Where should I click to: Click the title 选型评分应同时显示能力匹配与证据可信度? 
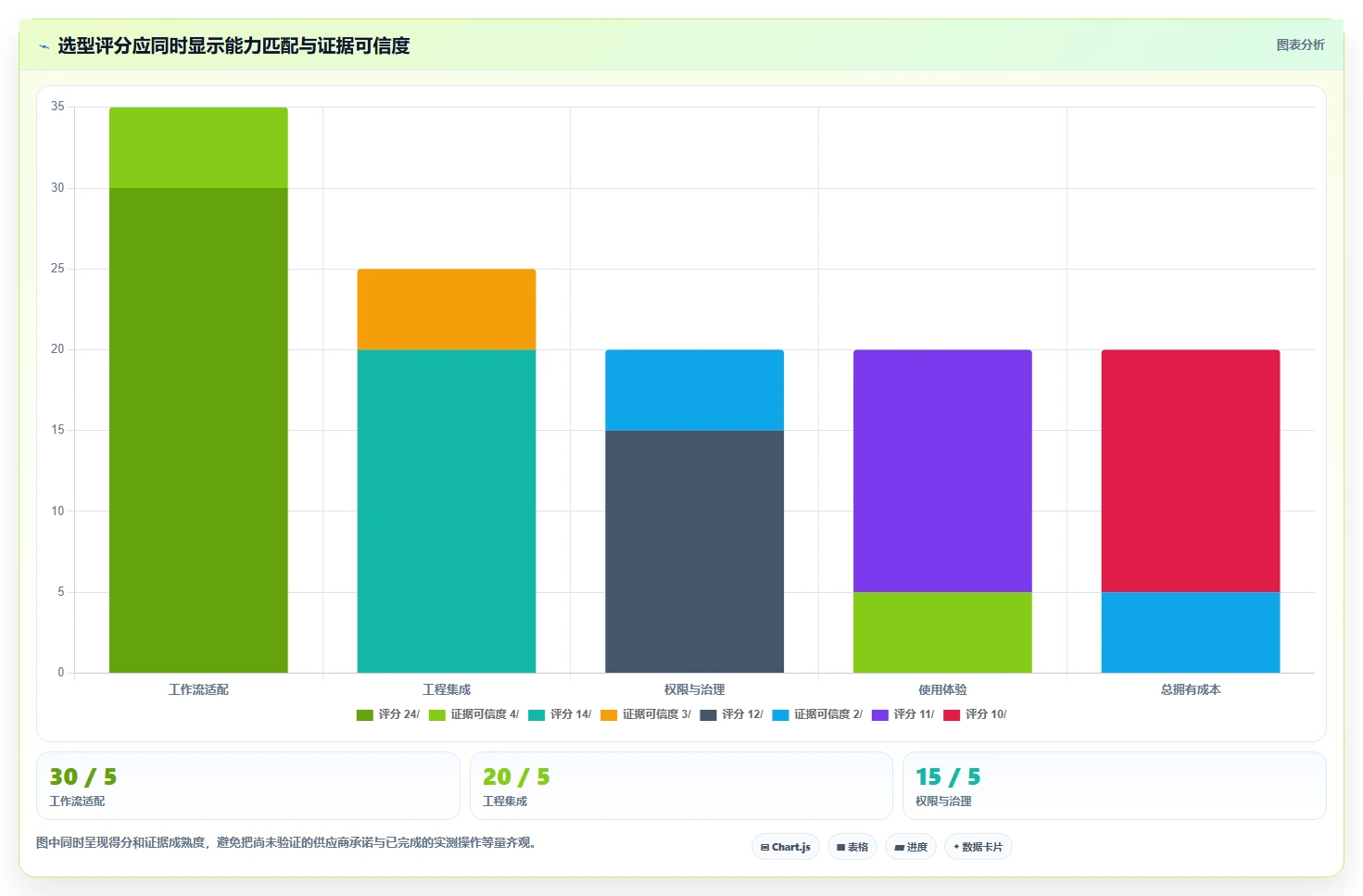click(x=233, y=45)
